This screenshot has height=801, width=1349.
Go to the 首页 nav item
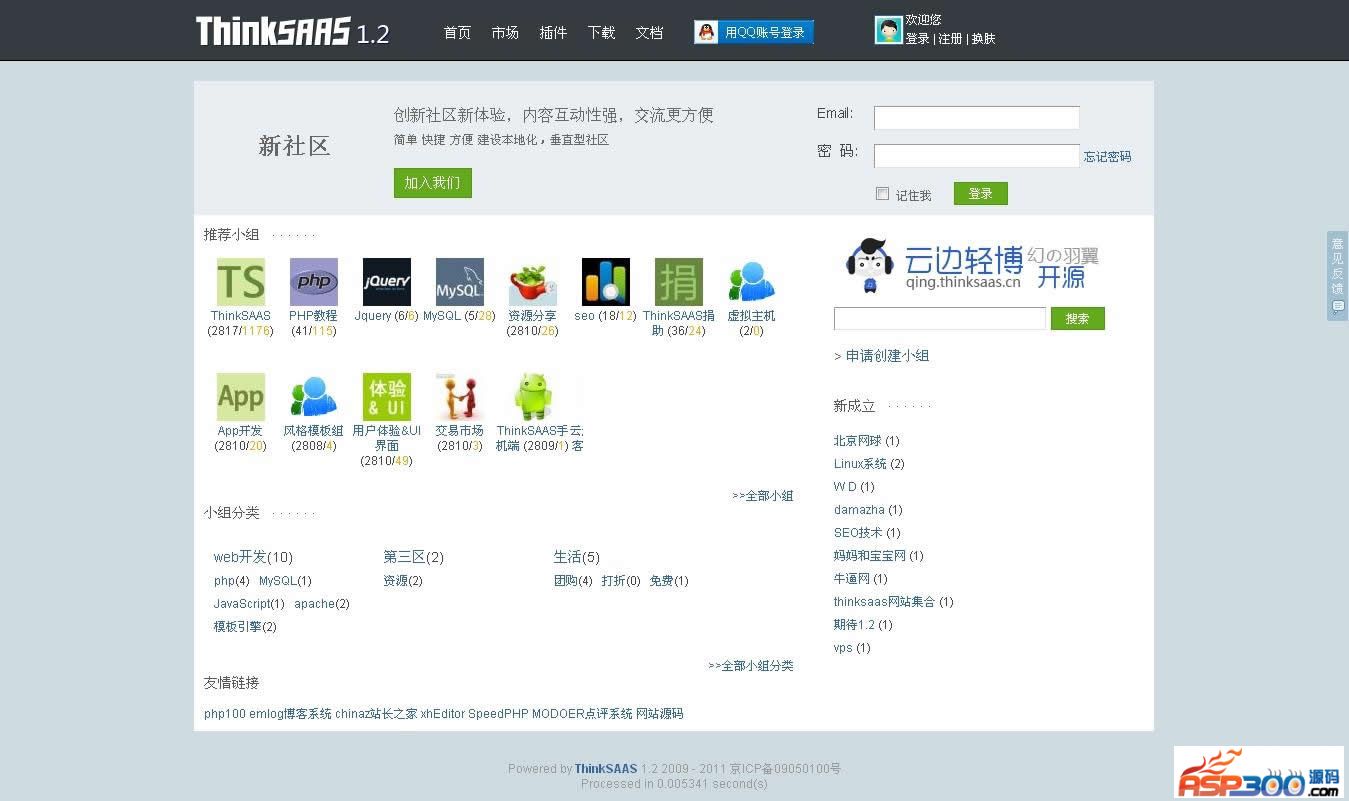point(457,33)
